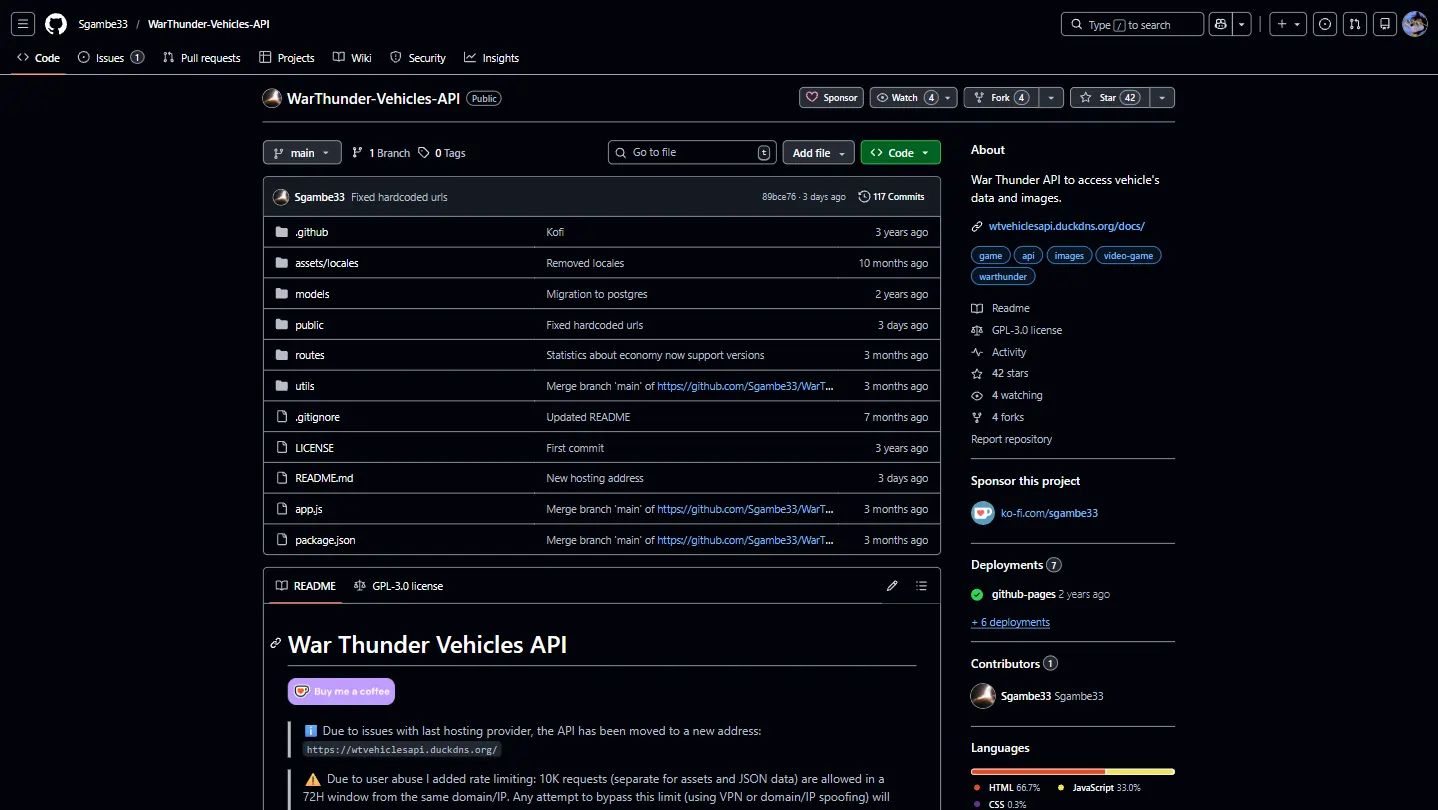The height and width of the screenshot is (810, 1438).
Task: Click the languages color bar
Action: (x=1072, y=772)
